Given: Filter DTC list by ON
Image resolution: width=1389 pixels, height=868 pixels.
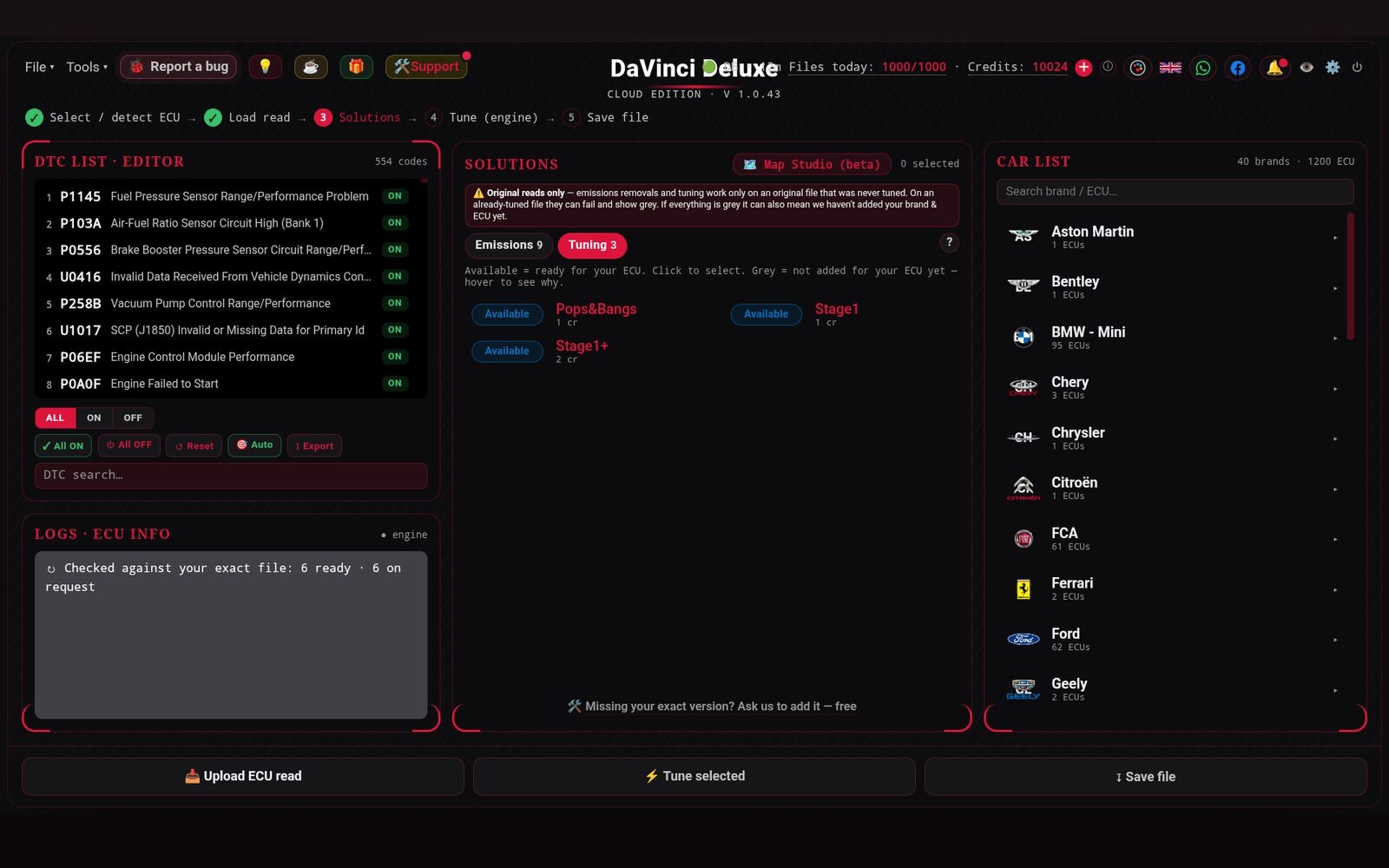Looking at the screenshot, I should tap(94, 418).
